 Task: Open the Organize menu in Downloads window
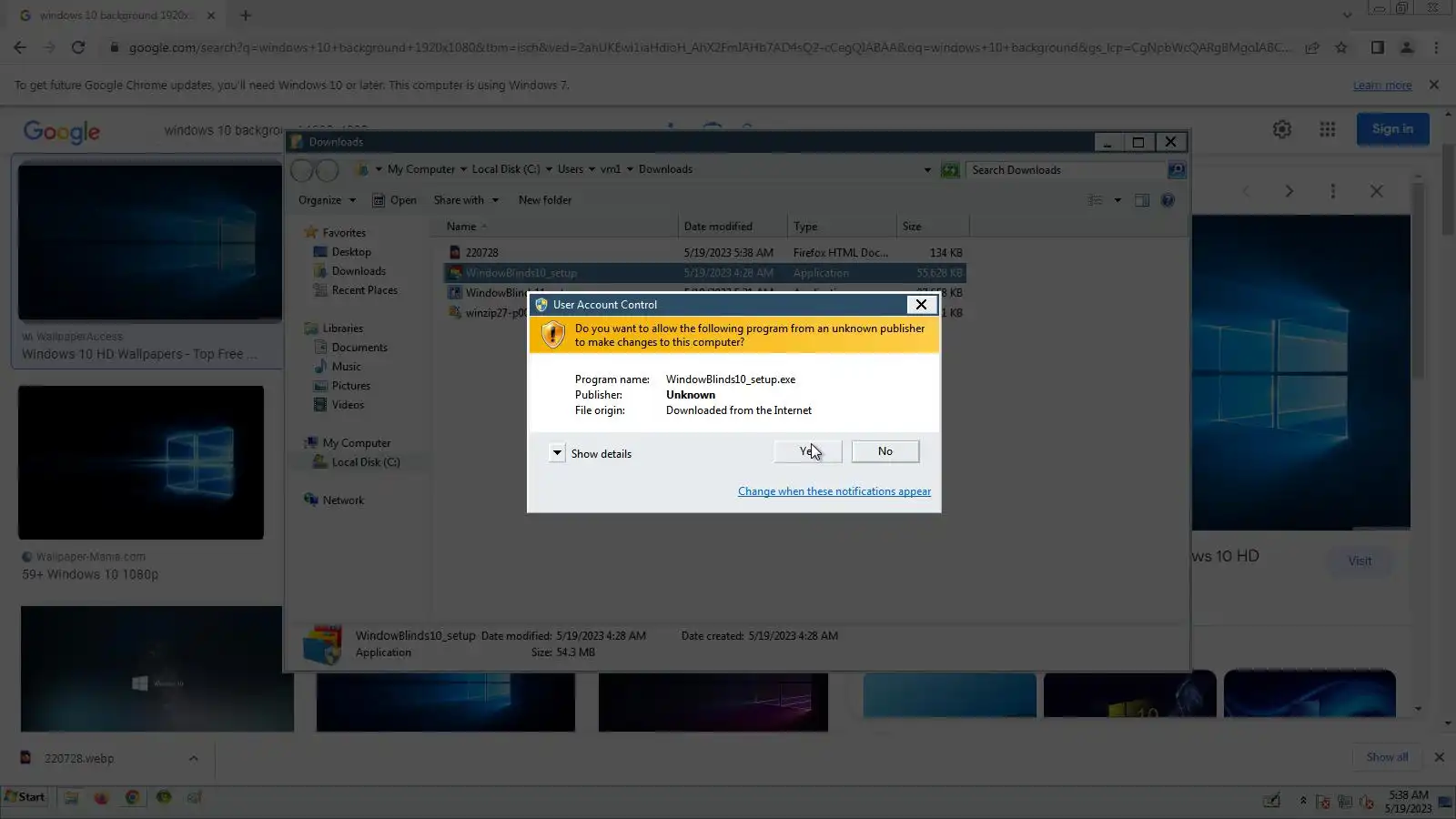(328, 200)
